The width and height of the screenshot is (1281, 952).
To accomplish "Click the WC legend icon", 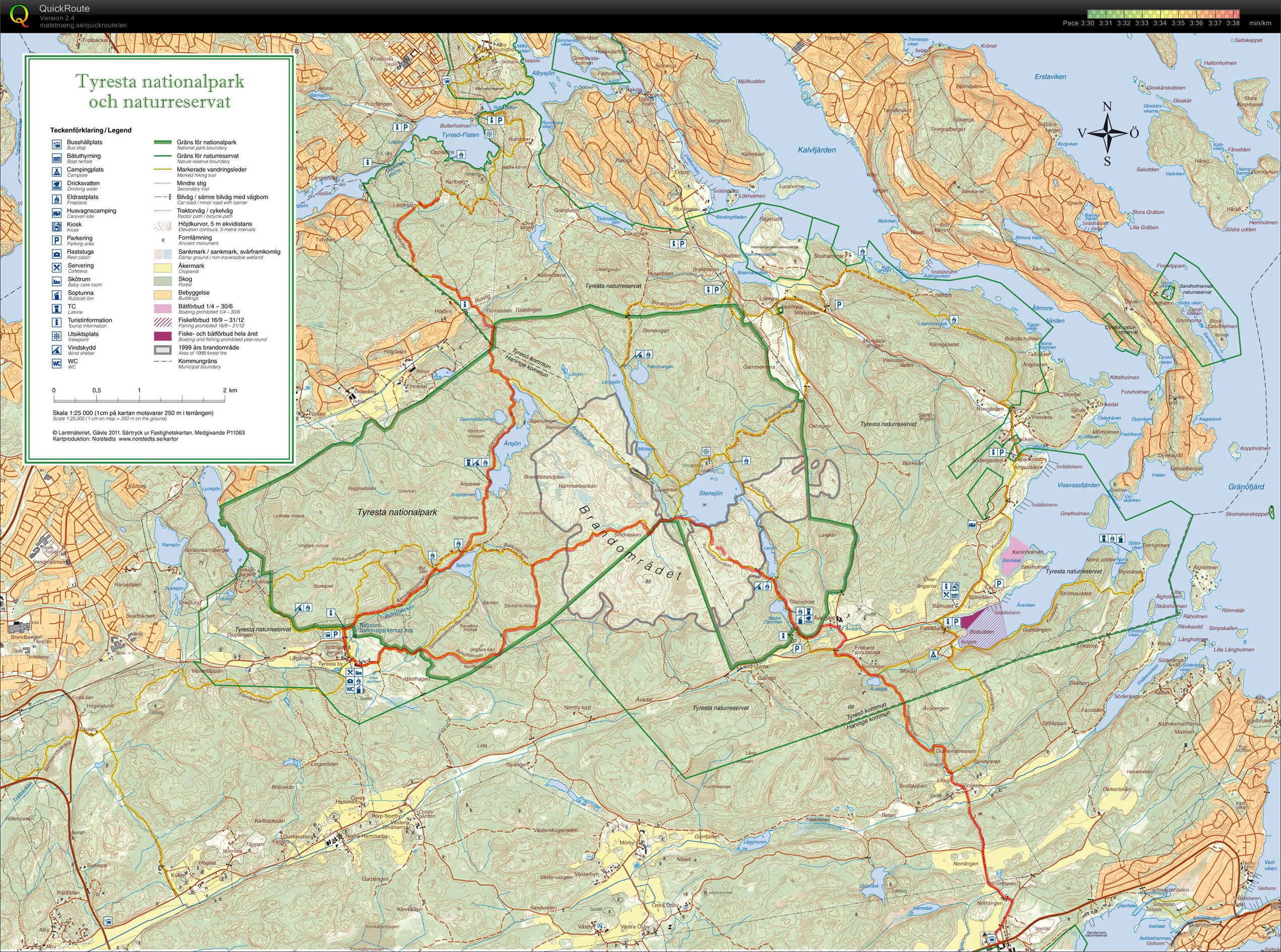I will (x=57, y=363).
